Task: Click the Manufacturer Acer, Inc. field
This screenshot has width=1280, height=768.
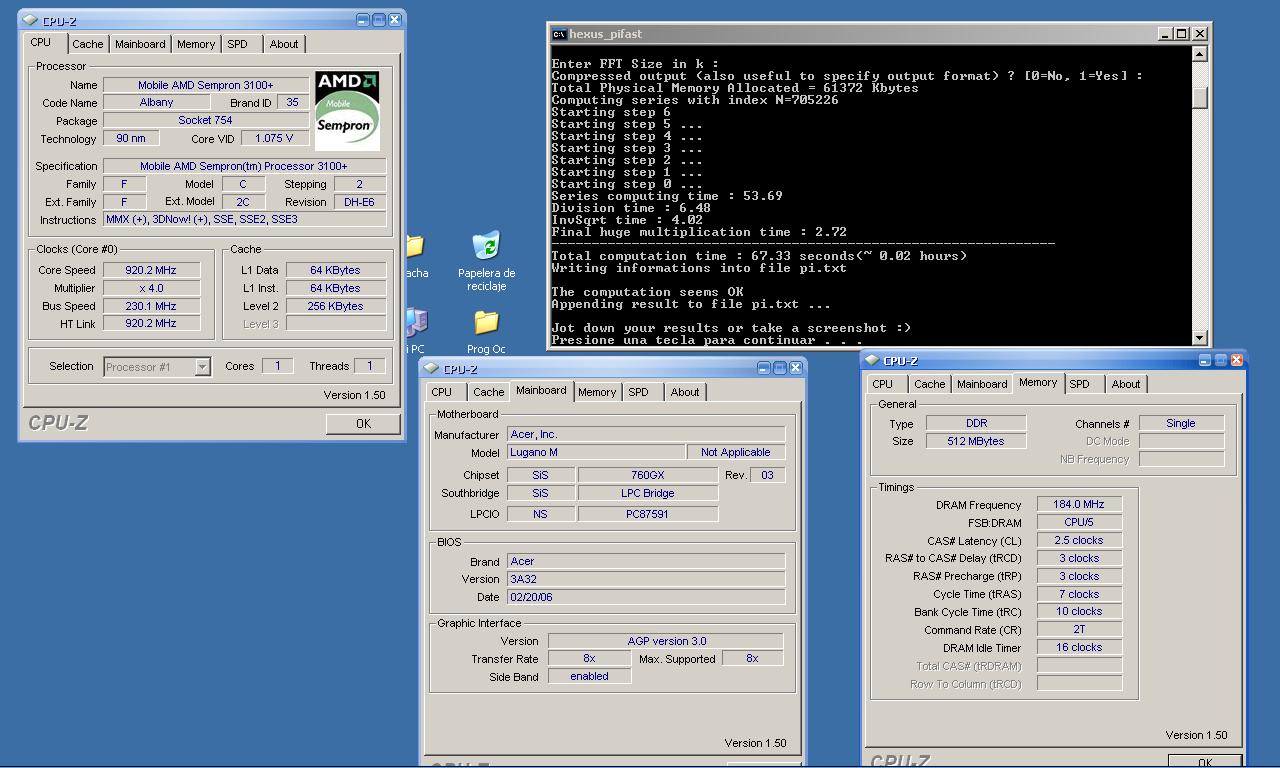Action: point(646,434)
